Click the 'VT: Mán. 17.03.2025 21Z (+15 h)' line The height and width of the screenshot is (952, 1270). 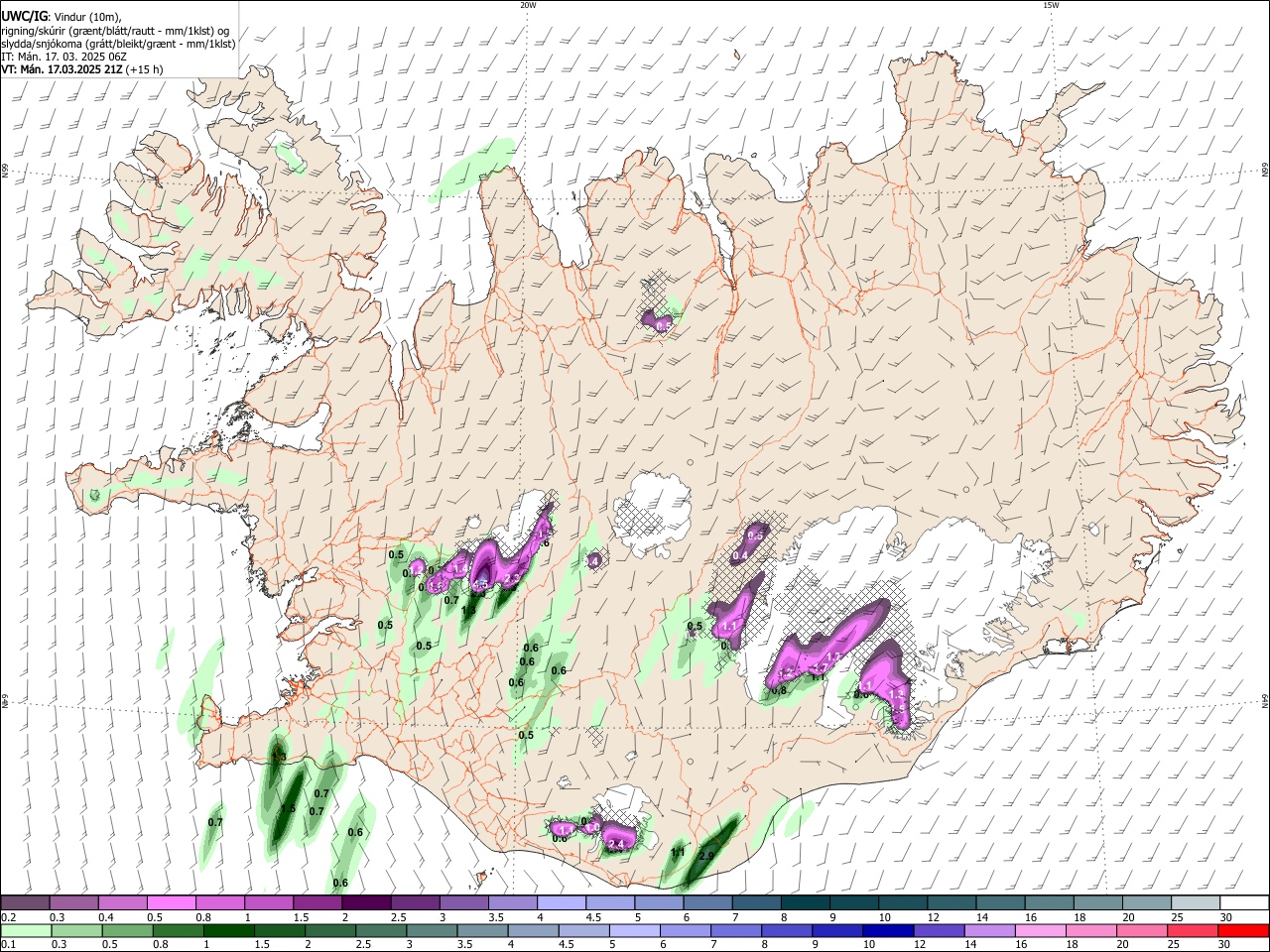[x=82, y=69]
